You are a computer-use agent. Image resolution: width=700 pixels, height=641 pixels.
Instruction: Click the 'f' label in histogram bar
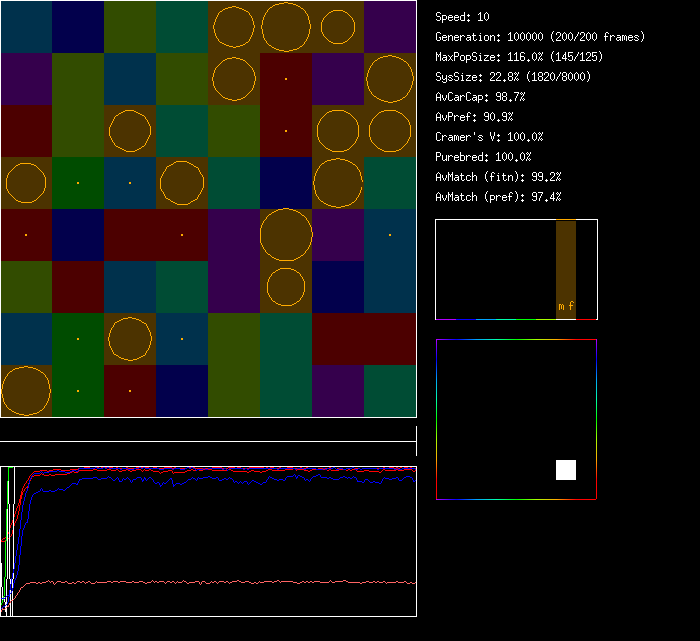coord(571,306)
